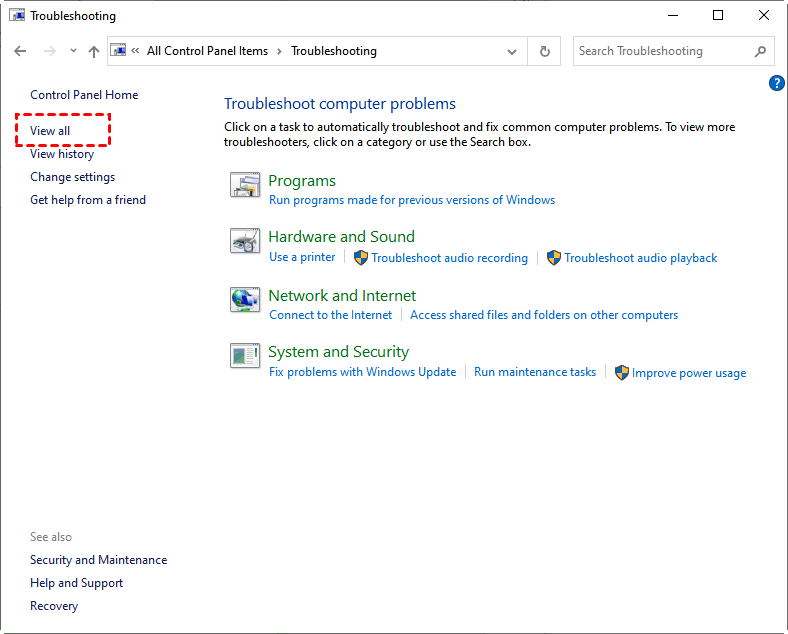Image resolution: width=788 pixels, height=634 pixels.
Task: Click shield icon beside Improve power usage
Action: click(x=622, y=373)
